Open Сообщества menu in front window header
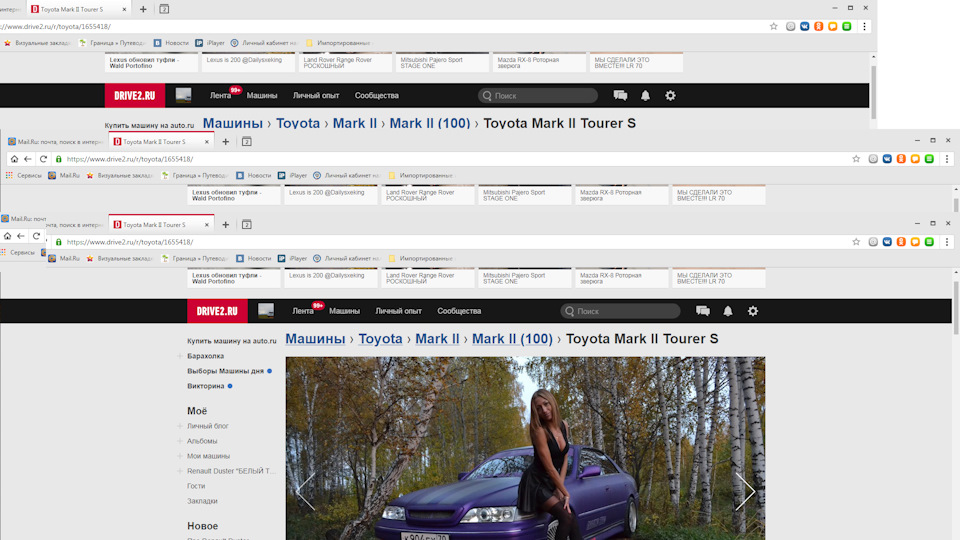The height and width of the screenshot is (540, 960). [459, 311]
